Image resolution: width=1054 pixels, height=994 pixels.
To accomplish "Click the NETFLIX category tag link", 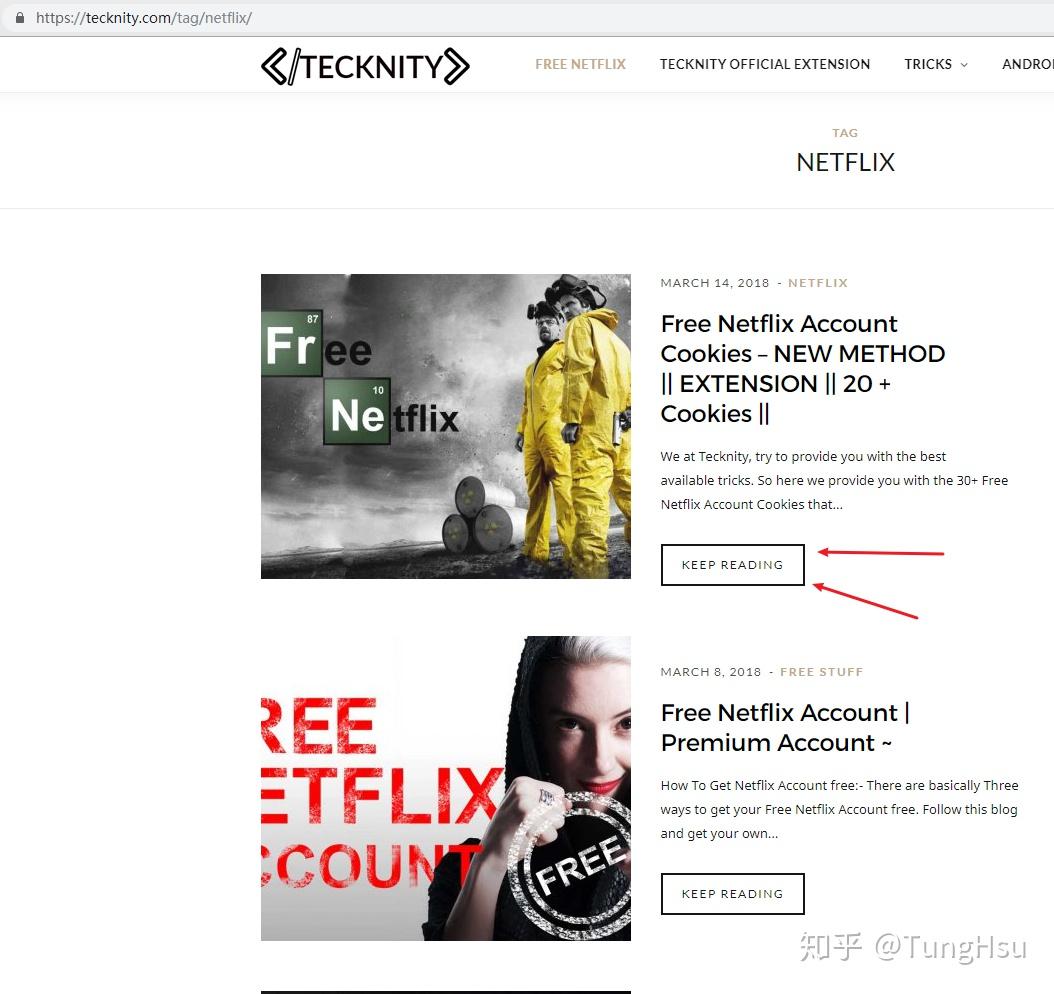I will point(817,283).
